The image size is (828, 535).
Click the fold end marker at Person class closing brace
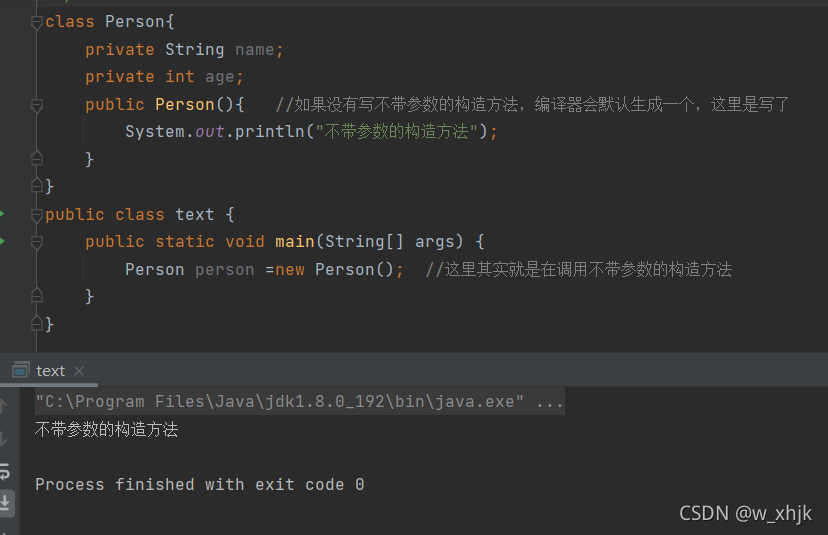tap(36, 185)
